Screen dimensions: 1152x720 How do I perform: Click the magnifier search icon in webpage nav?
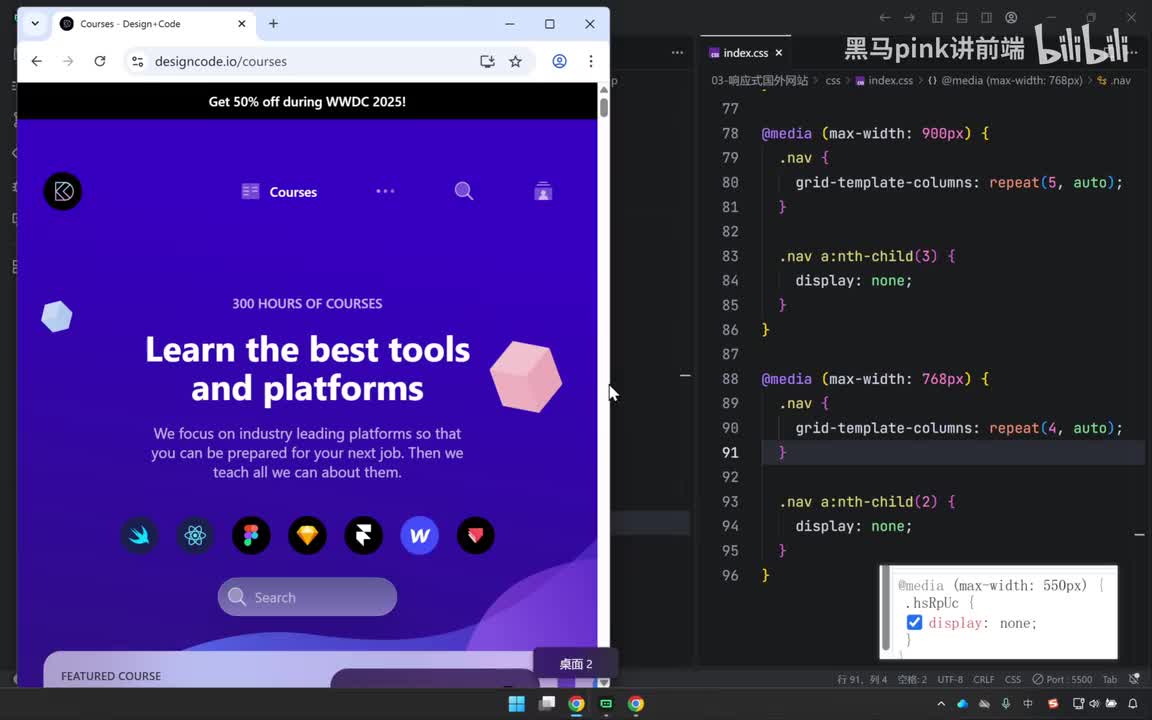[464, 191]
